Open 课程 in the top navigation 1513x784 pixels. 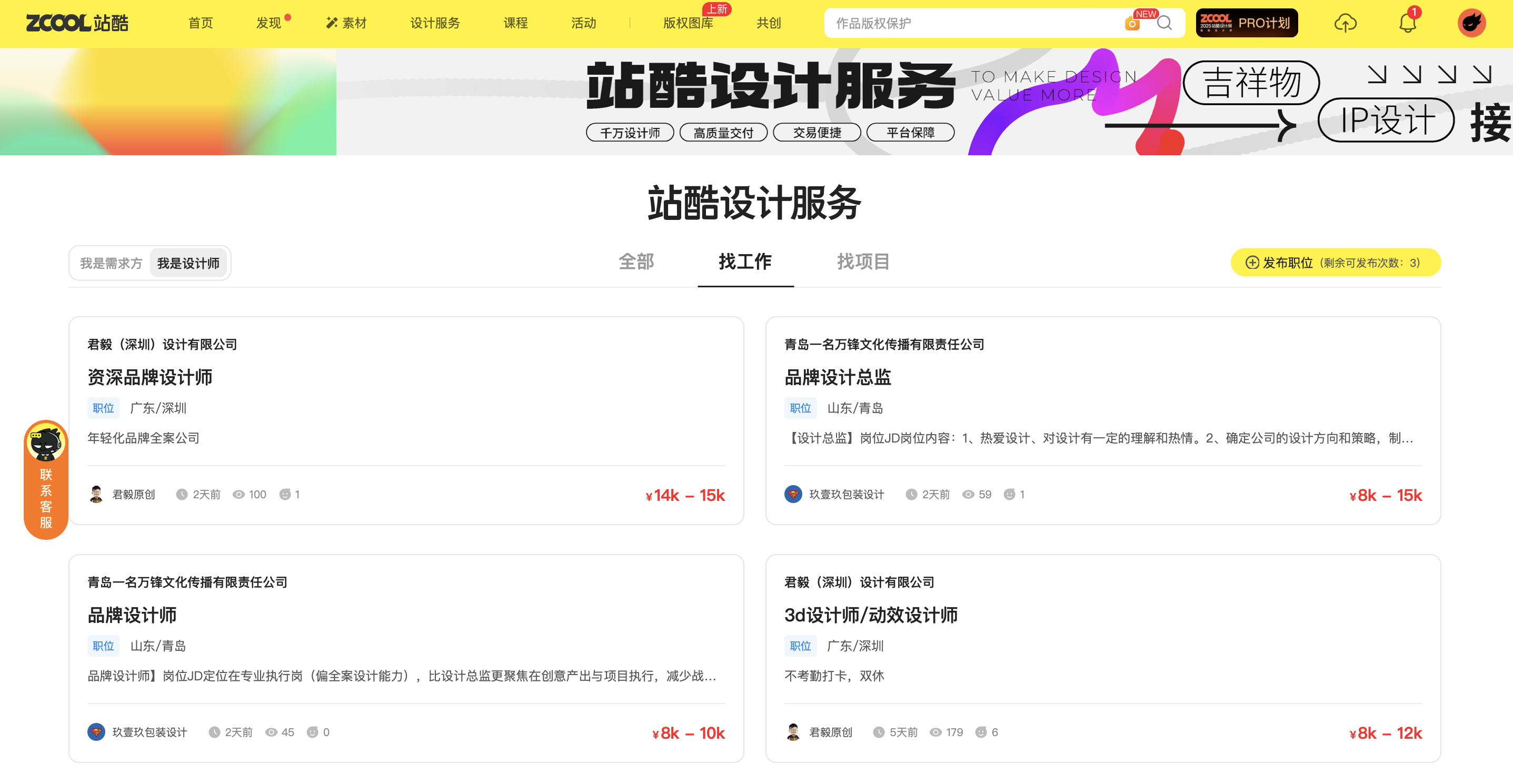coord(515,23)
